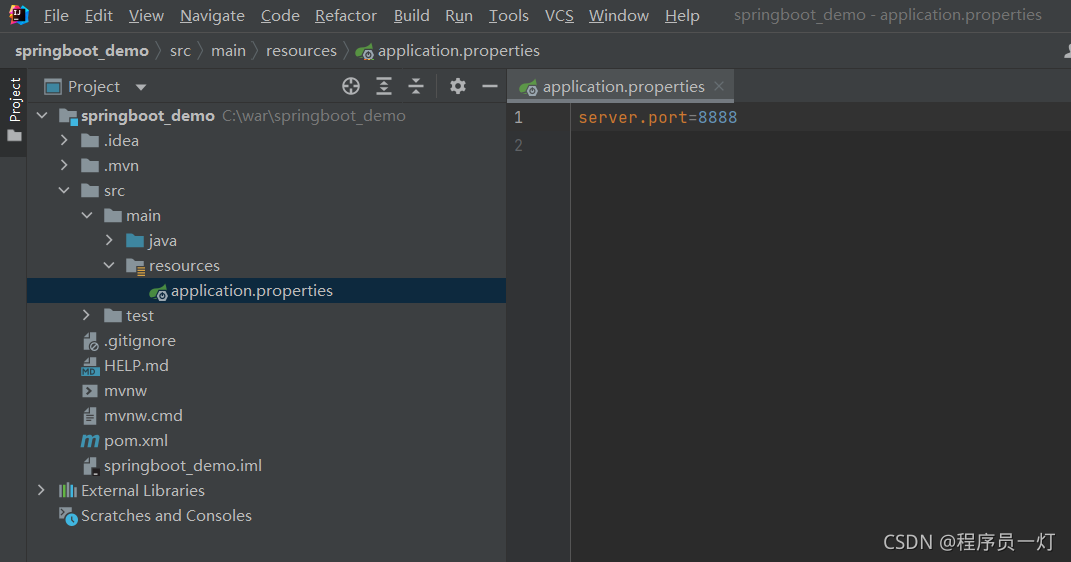1071x562 pixels.
Task: Collapse the src folder
Action: 64,191
